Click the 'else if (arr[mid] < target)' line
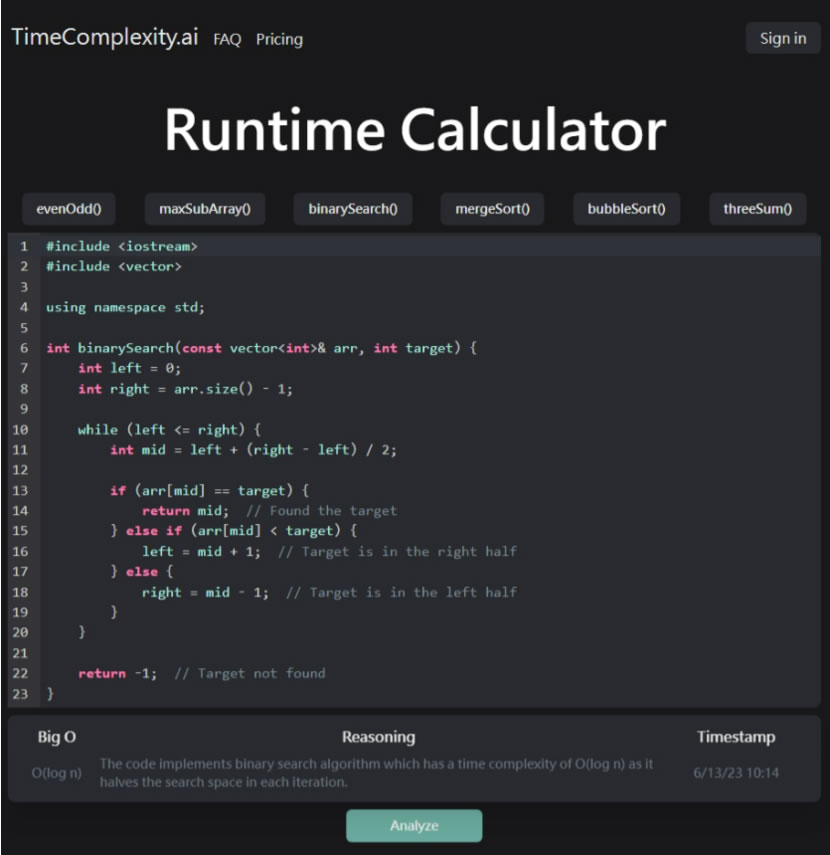830x855 pixels. tap(234, 531)
